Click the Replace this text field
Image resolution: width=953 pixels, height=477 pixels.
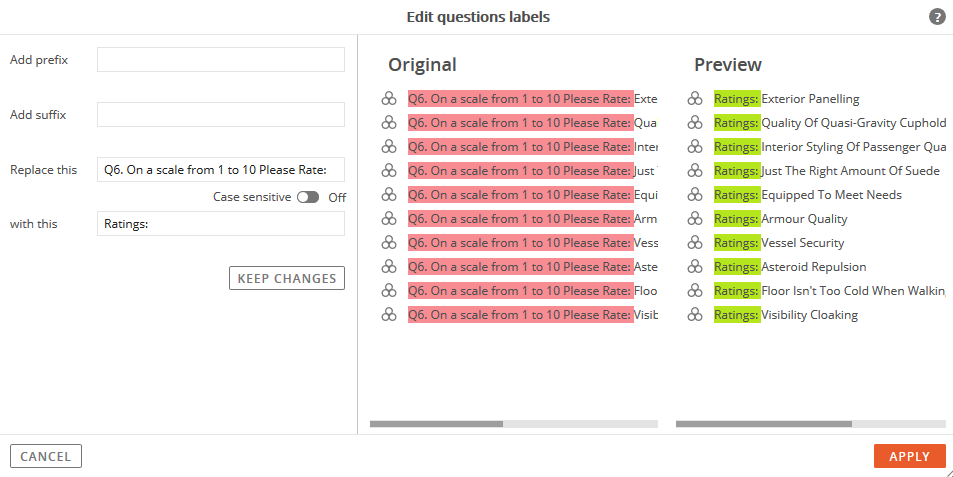point(221,170)
